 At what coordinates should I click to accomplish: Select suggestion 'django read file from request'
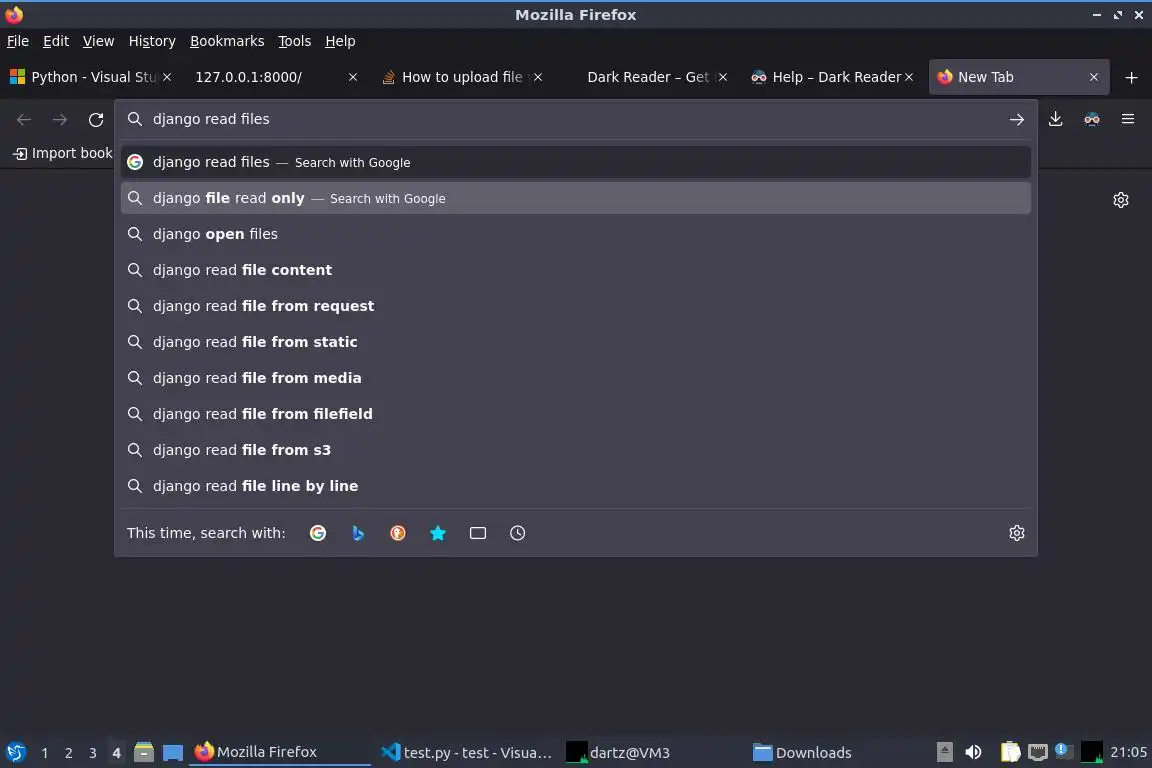(x=575, y=306)
